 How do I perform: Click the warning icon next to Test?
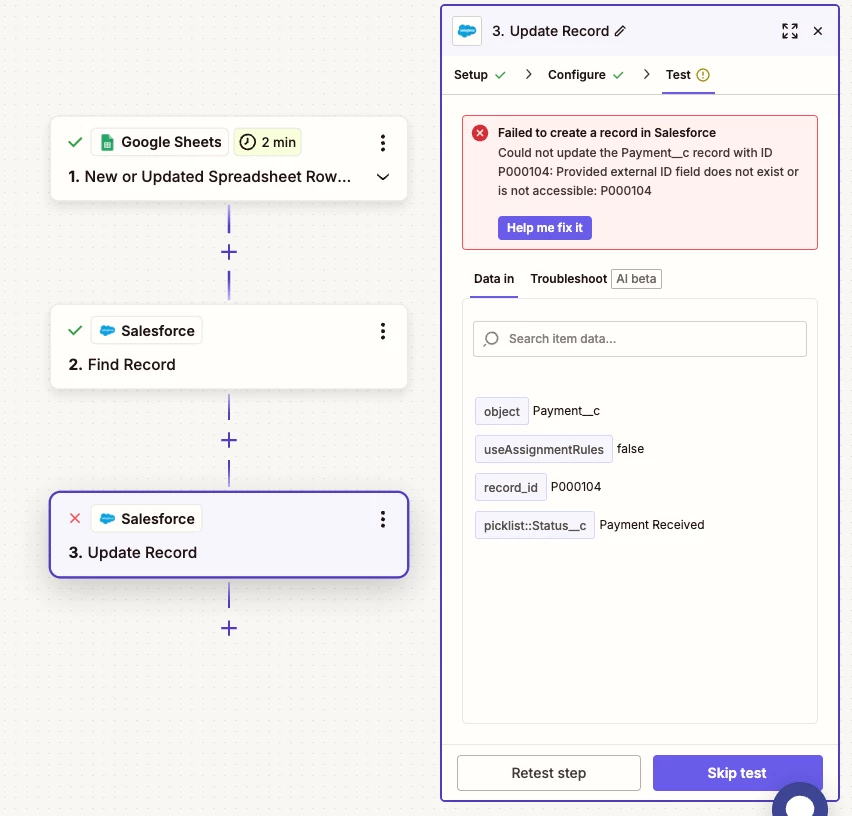(x=703, y=75)
